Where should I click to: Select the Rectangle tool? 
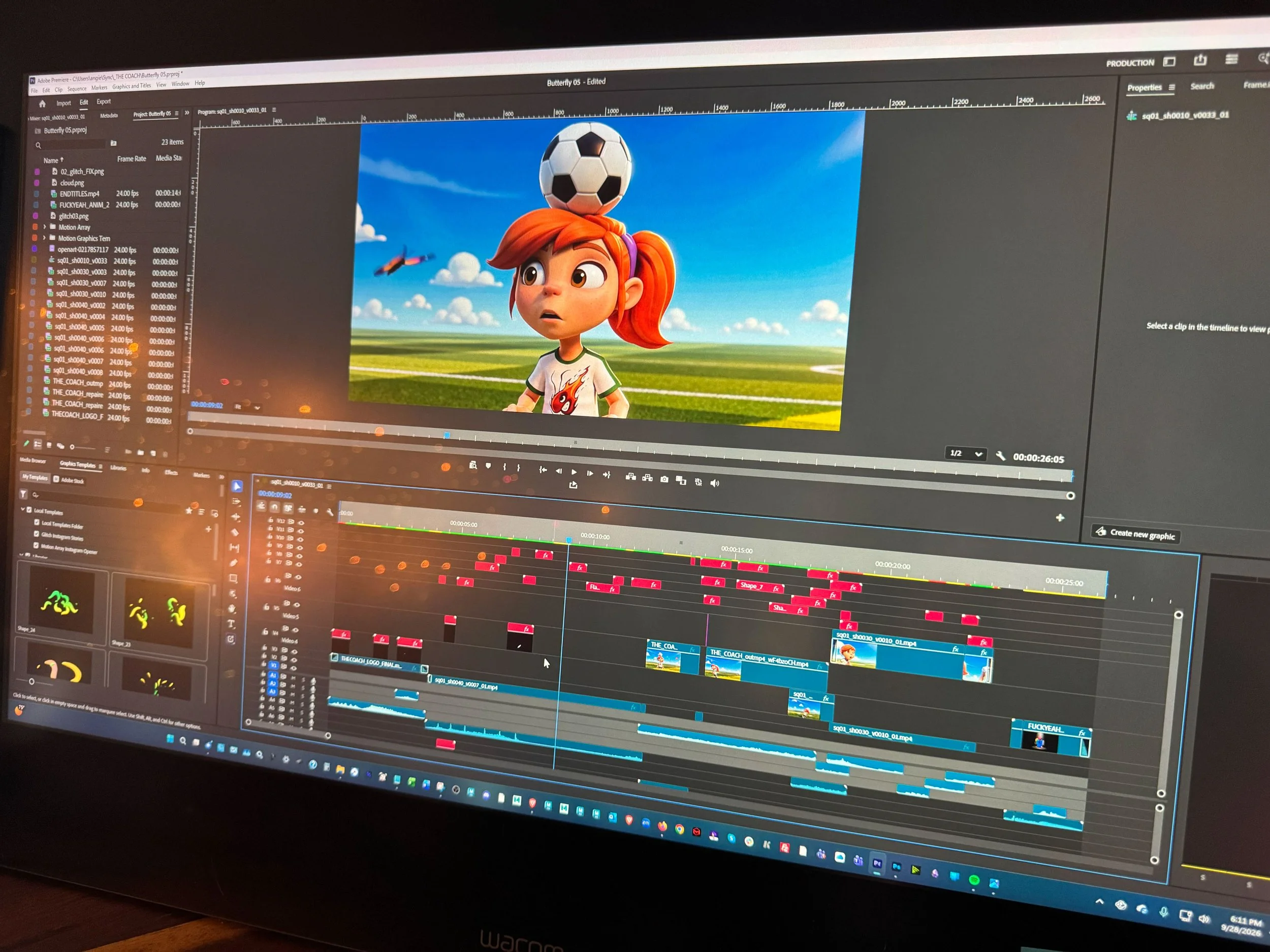233,578
